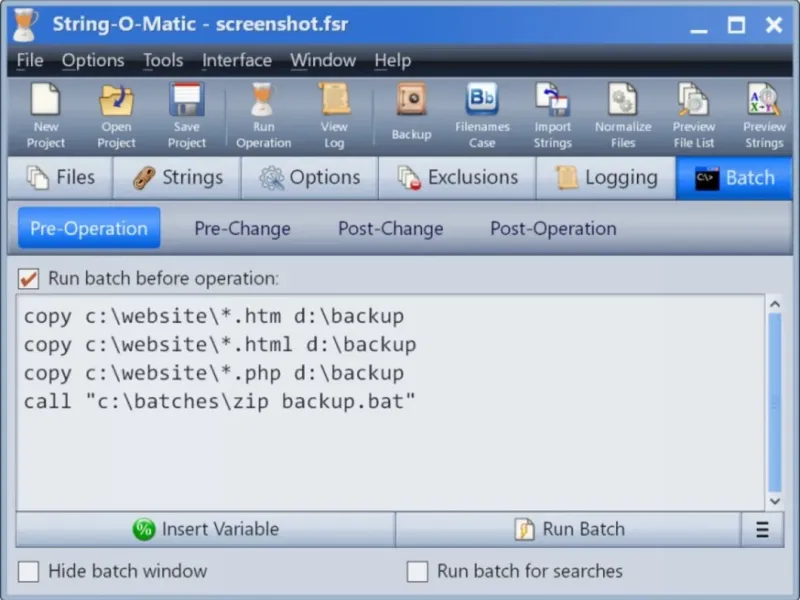Launch the Import Strings tool
Viewport: 800px width, 600px height.
click(553, 117)
